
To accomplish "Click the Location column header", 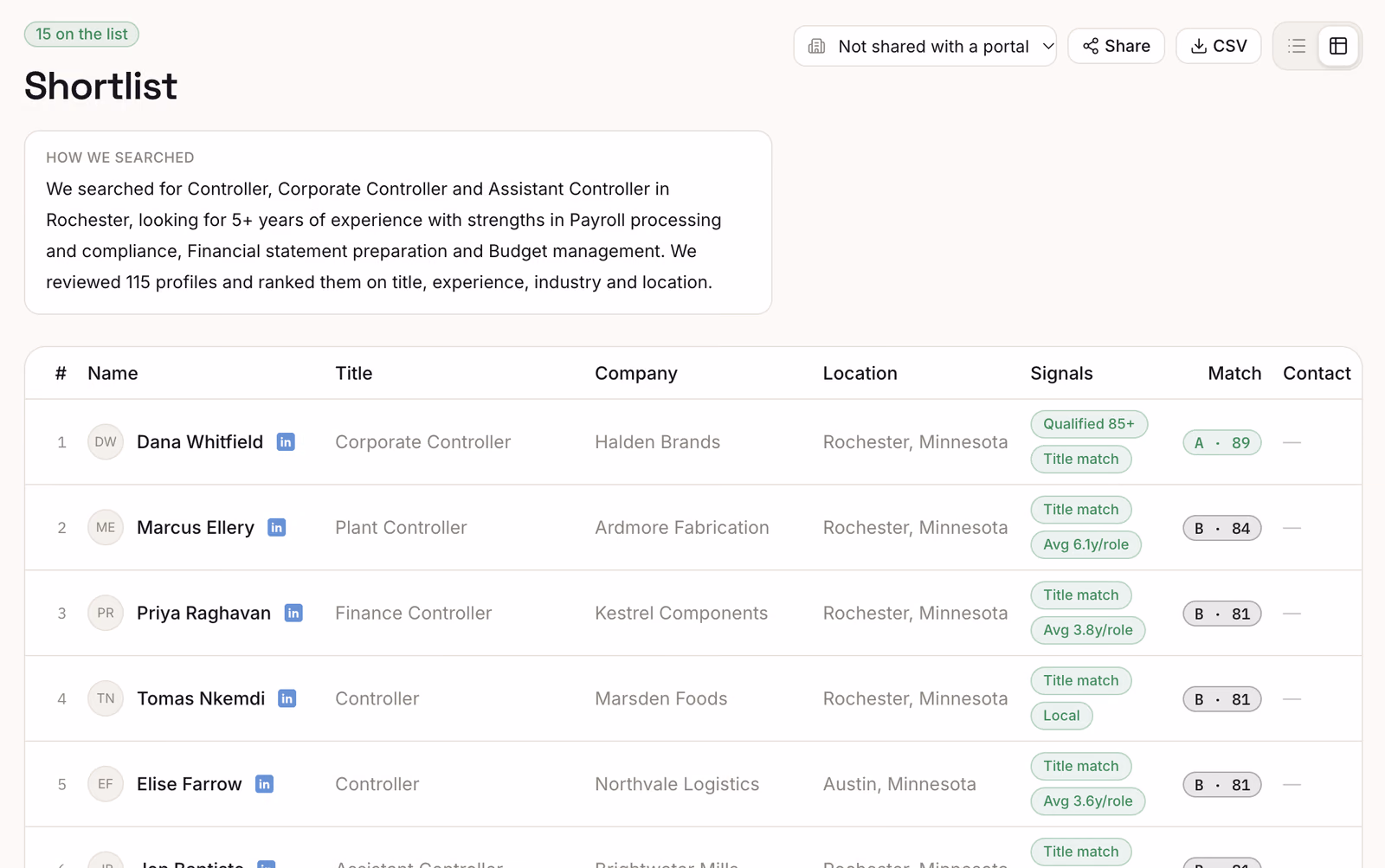I will 860,373.
